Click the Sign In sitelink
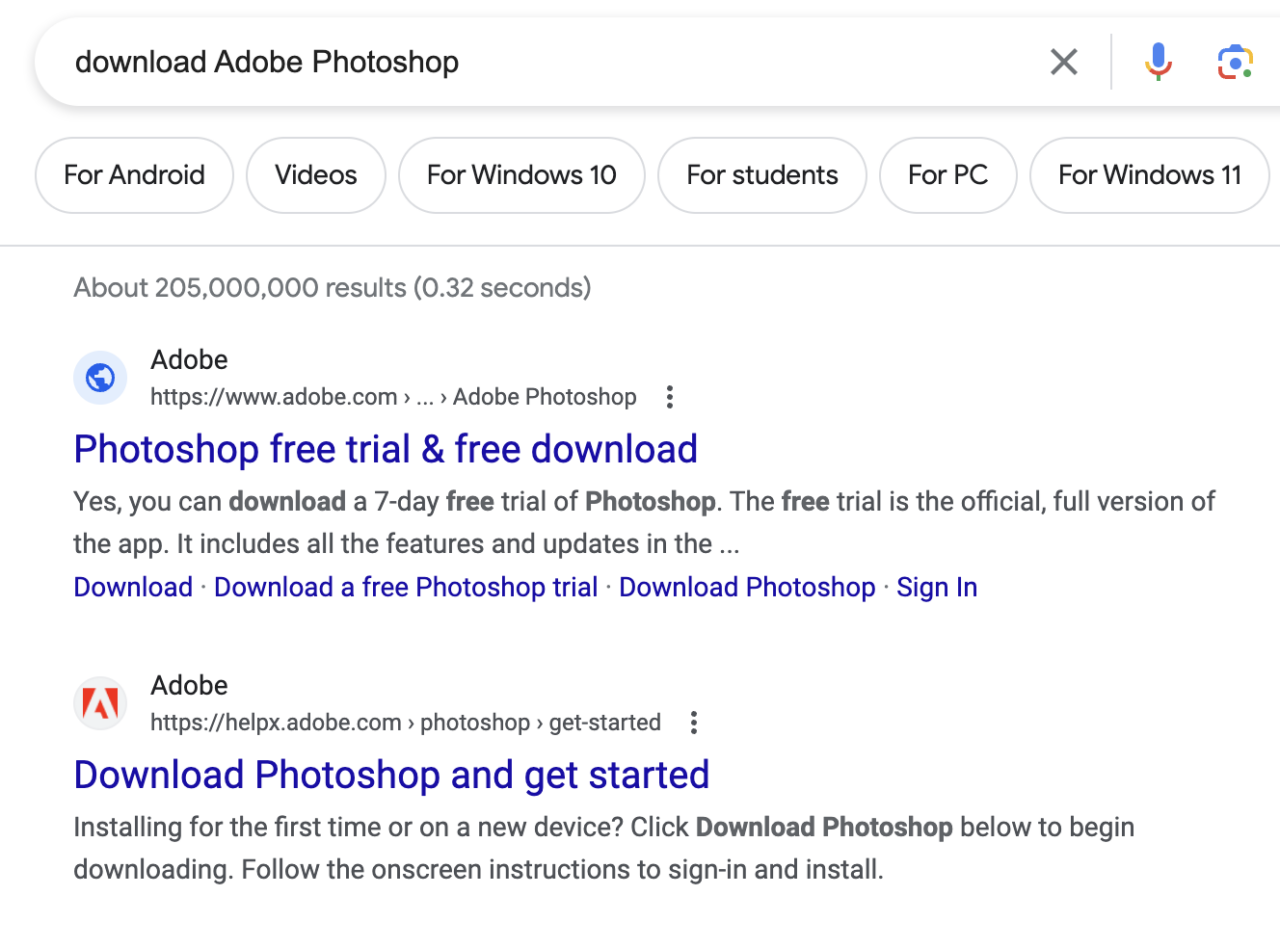This screenshot has height=948, width=1280. pos(936,587)
